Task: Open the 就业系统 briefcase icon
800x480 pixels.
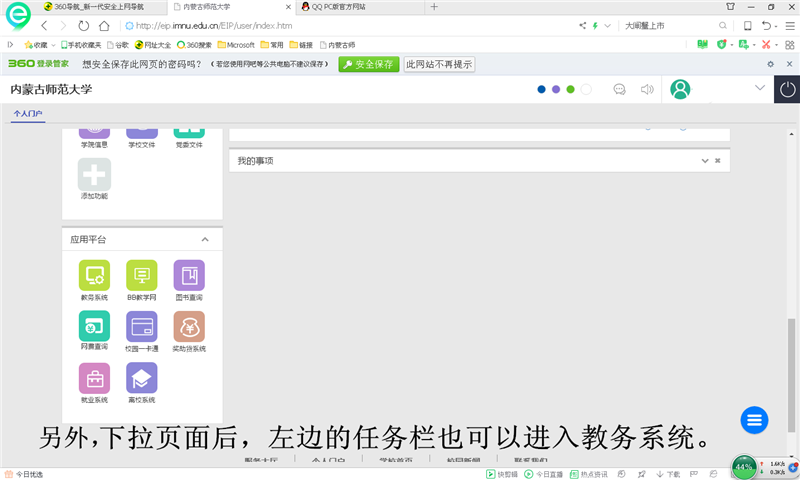Action: point(94,378)
